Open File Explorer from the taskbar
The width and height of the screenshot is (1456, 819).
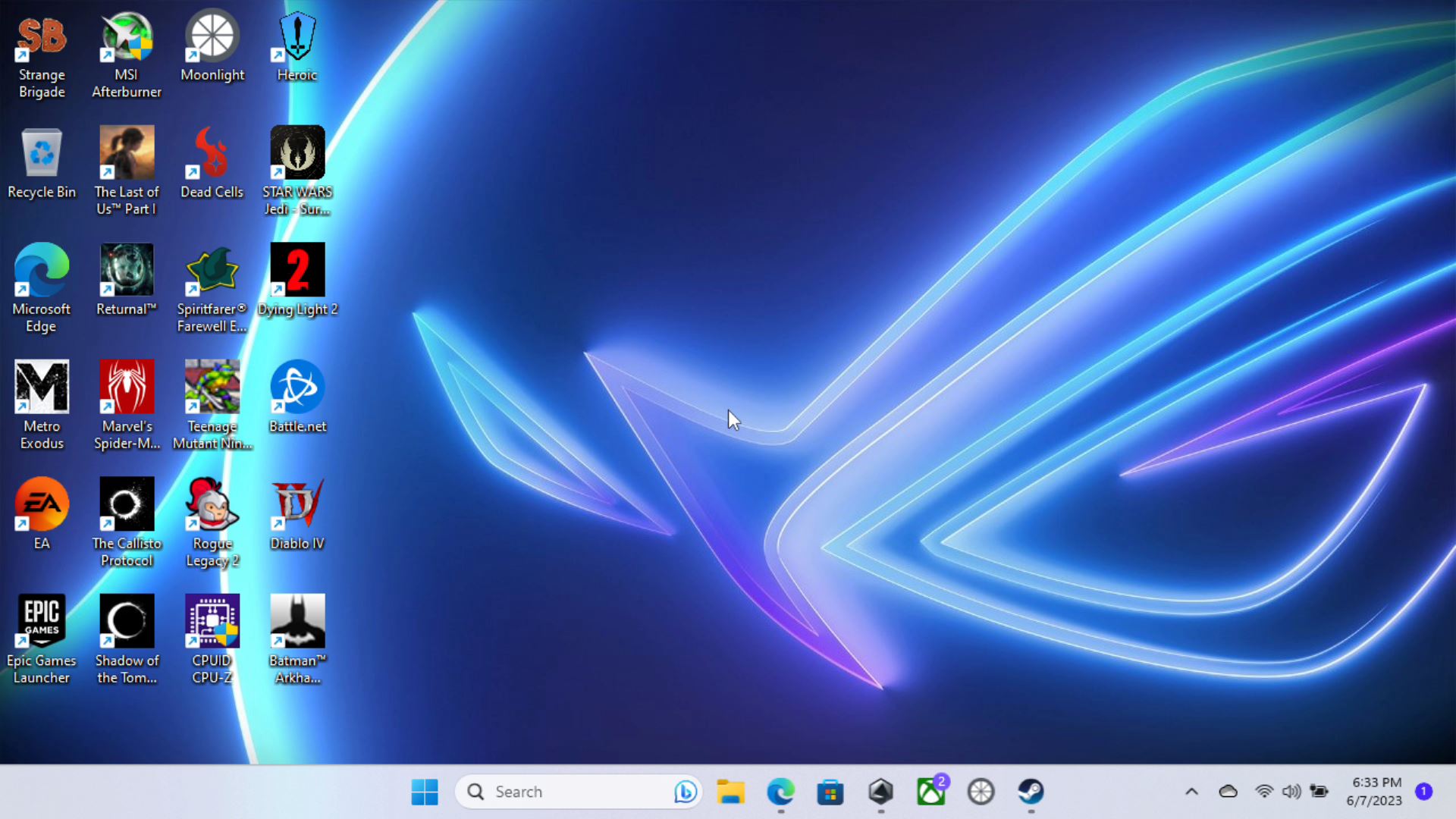tap(730, 792)
